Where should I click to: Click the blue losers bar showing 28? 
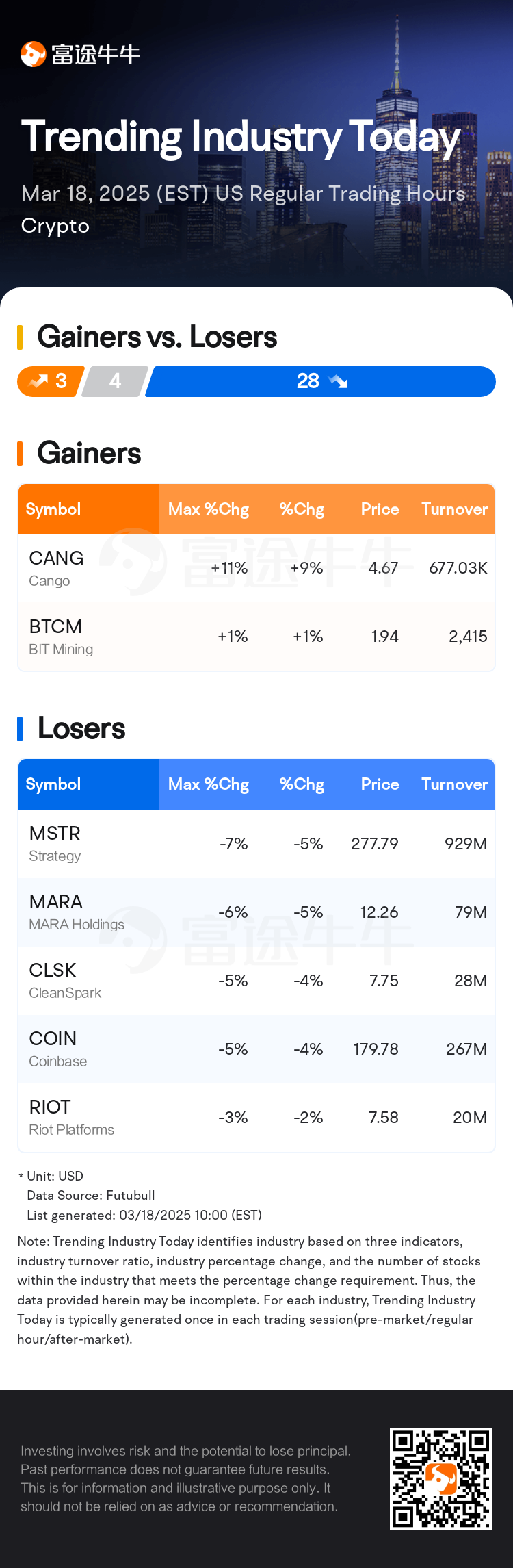pos(321,381)
